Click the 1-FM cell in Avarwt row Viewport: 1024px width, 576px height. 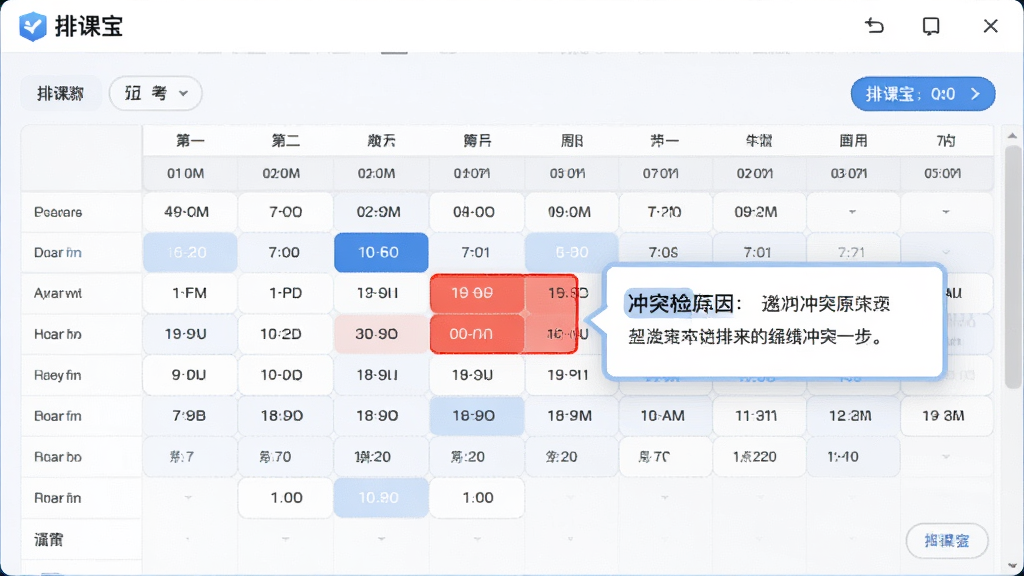click(190, 293)
